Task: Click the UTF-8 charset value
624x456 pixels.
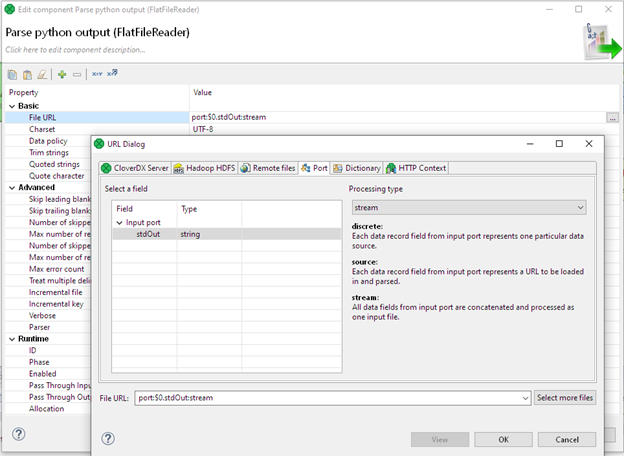Action: [x=203, y=129]
